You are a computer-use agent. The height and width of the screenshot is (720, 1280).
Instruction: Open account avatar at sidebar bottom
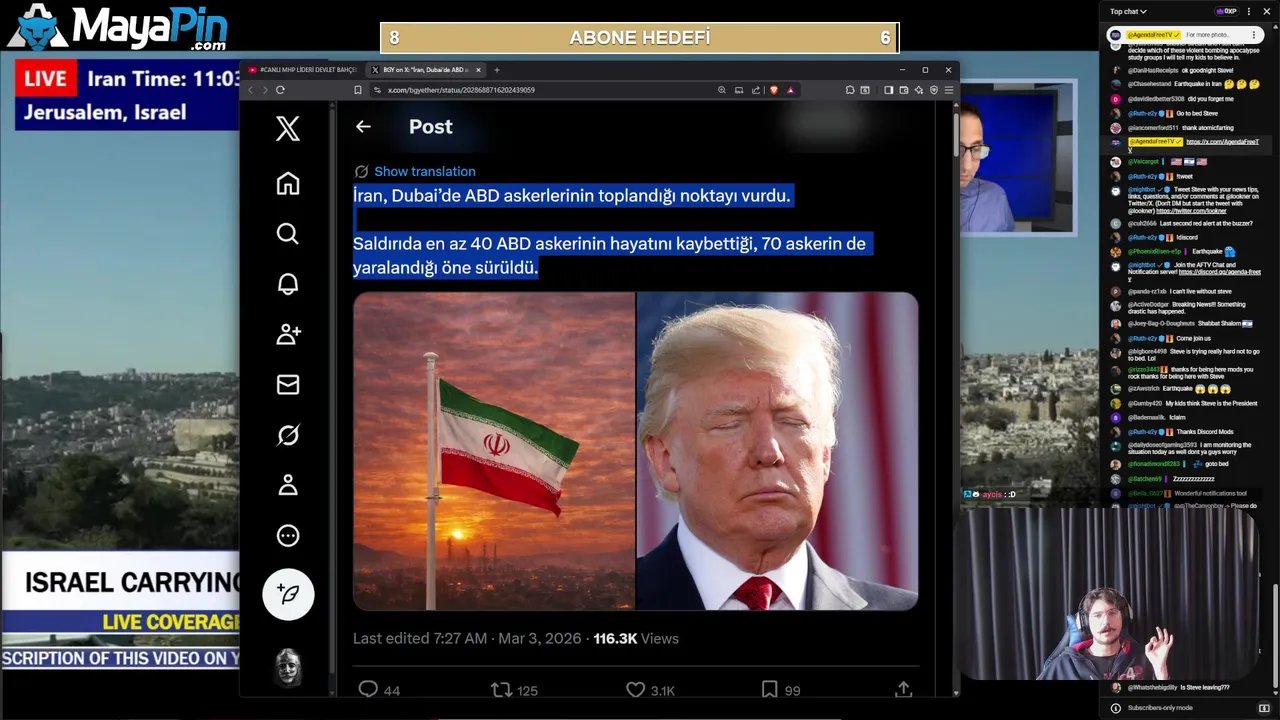[x=288, y=668]
